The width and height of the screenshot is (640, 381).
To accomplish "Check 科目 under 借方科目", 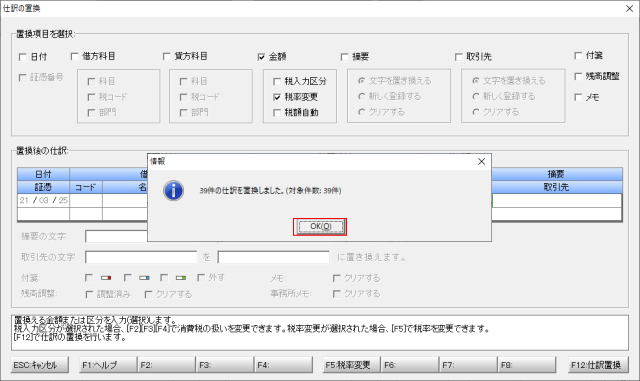I will [x=91, y=82].
